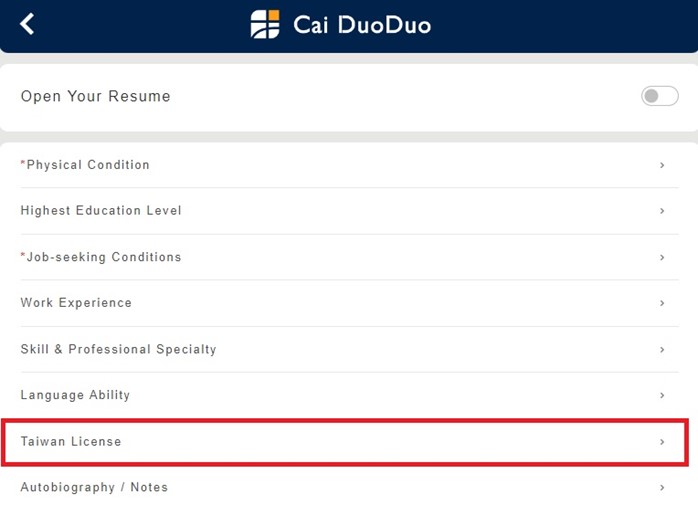Viewport: 698px width, 505px height.
Task: Open the Highest Education Level section
Action: [x=101, y=211]
